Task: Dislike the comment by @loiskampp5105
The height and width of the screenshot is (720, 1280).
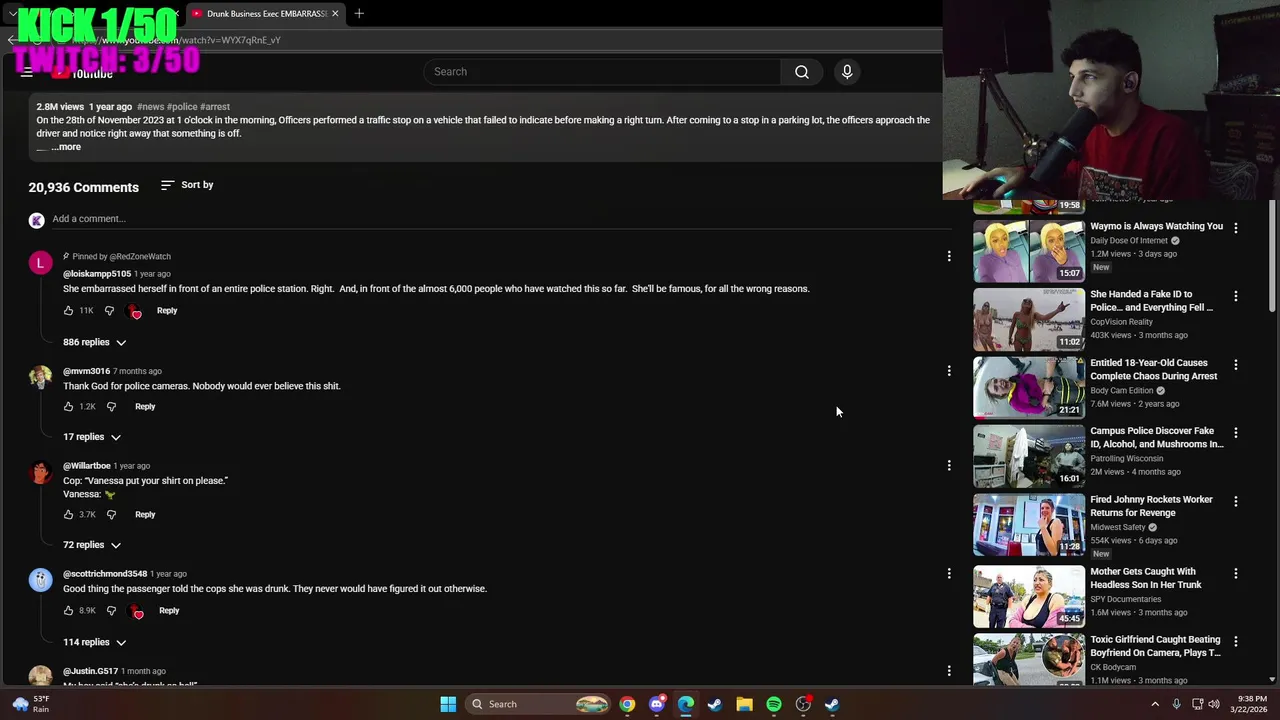Action: (109, 311)
